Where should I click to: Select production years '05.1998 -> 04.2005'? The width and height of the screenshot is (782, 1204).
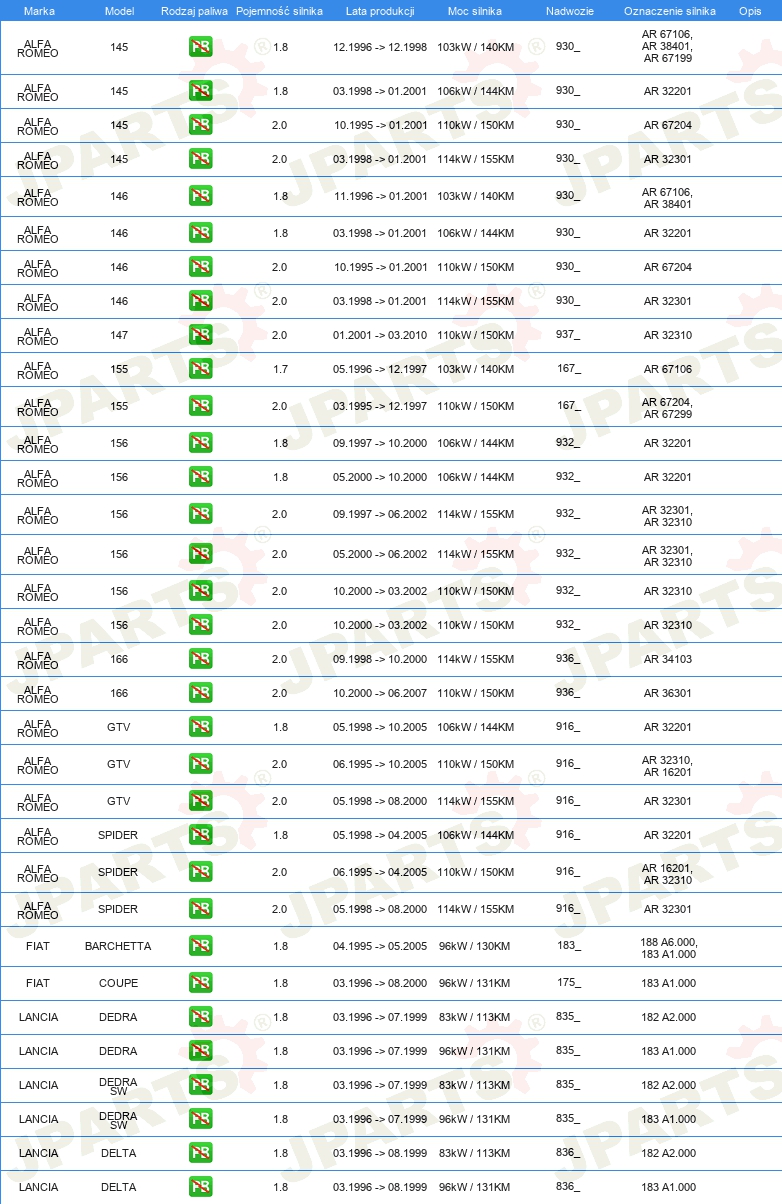380,835
